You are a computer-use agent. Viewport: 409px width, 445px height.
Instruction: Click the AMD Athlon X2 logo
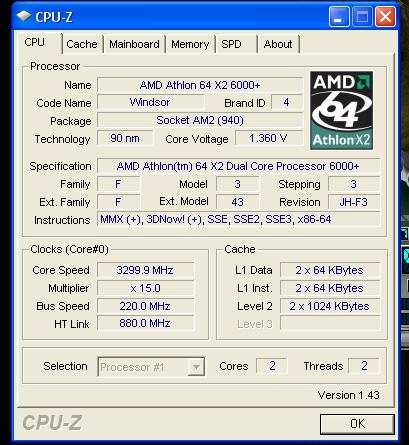coord(341,110)
